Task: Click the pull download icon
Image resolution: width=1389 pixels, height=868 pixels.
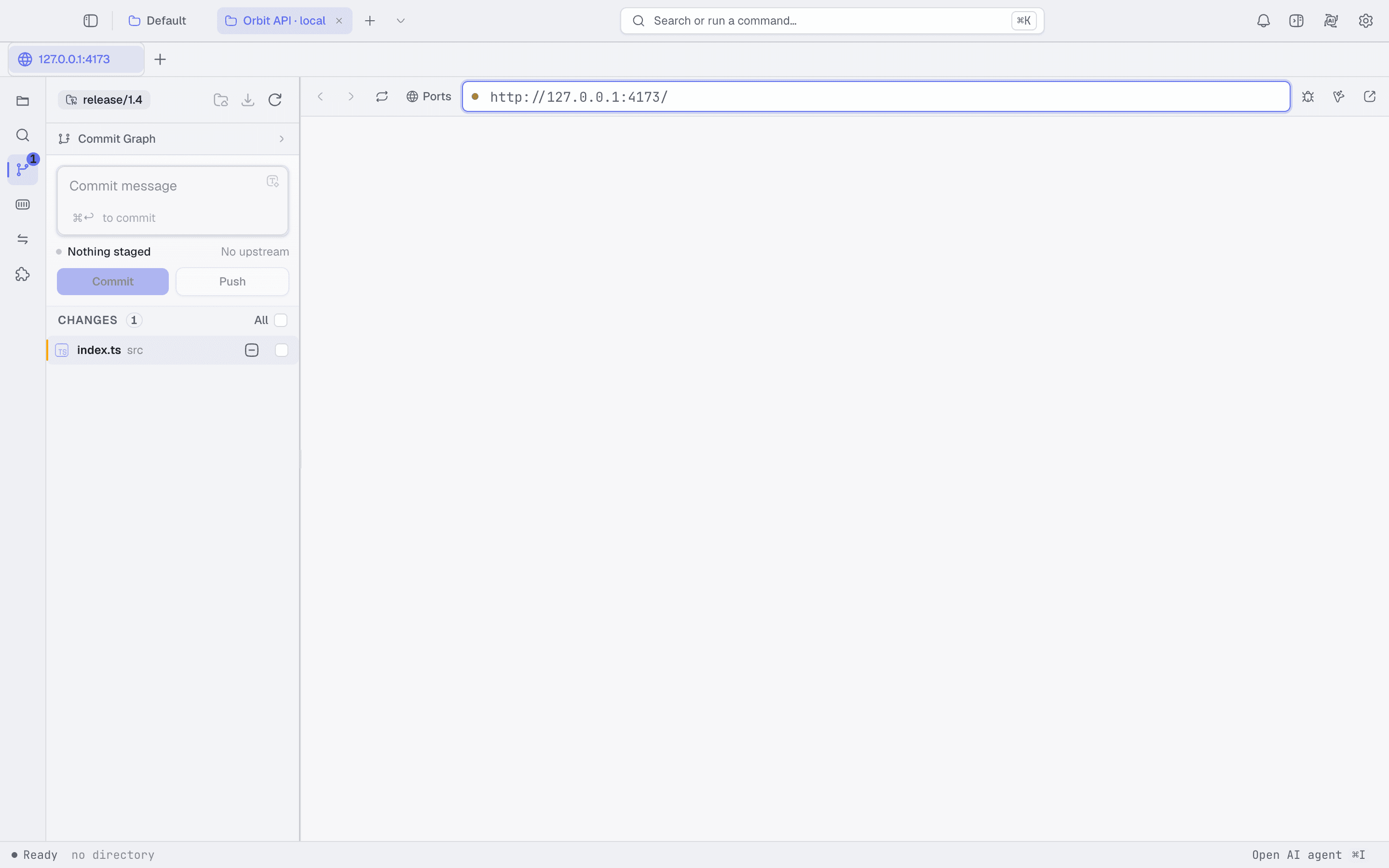Action: coord(248,100)
